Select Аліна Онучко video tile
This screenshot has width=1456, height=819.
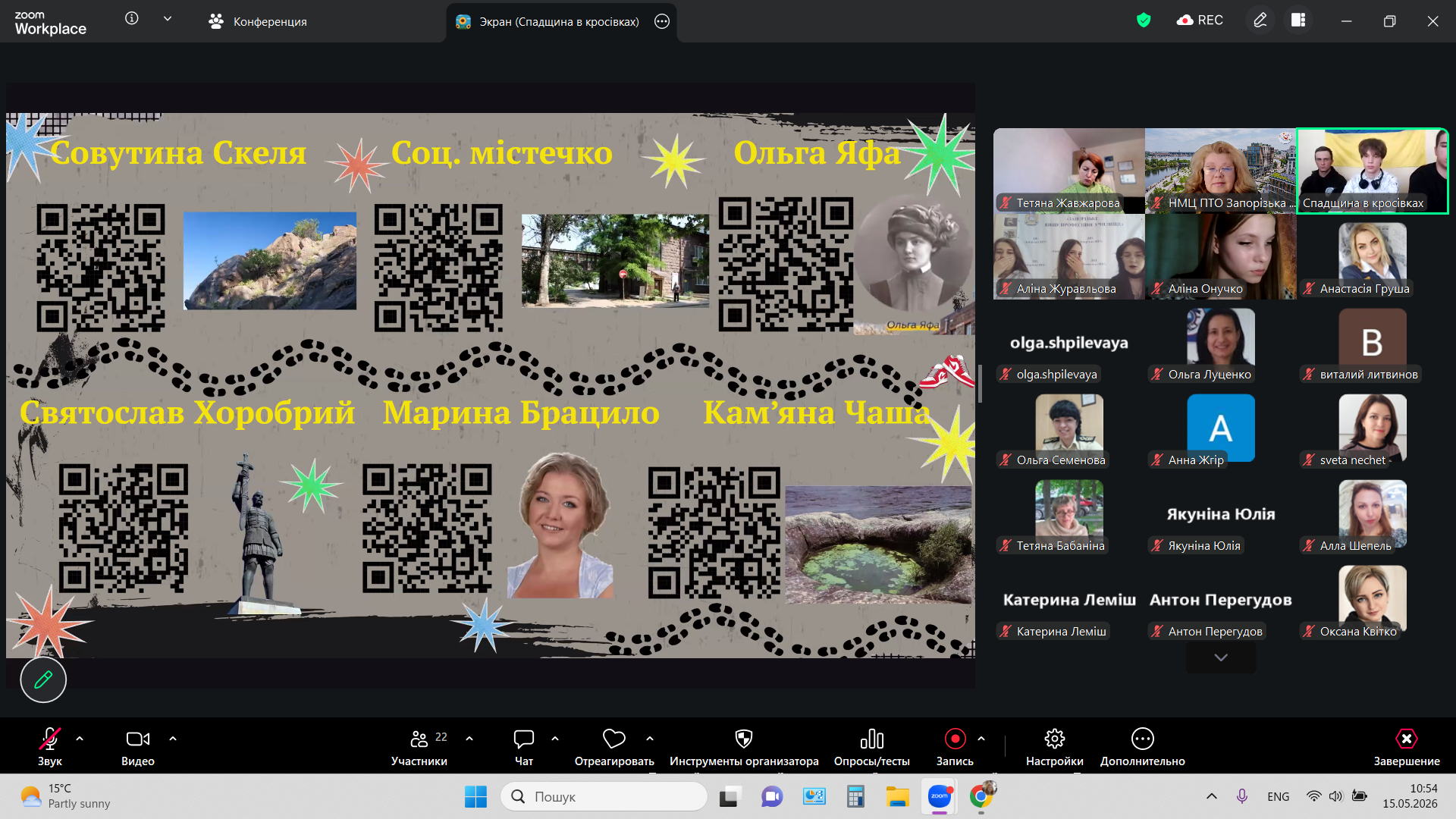[x=1220, y=256]
